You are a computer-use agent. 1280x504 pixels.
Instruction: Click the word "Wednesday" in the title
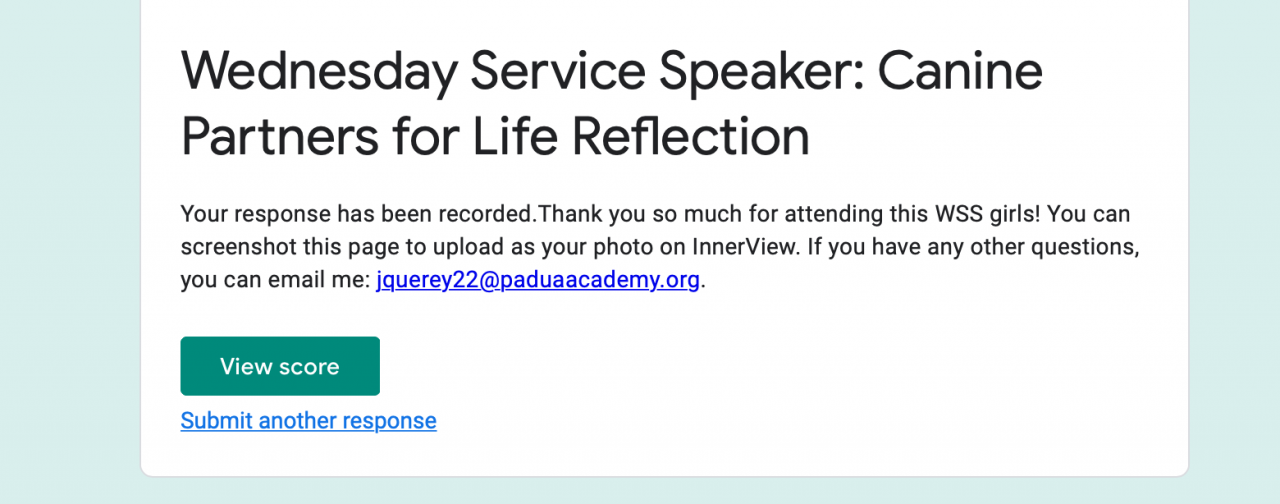pyautogui.click(x=316, y=71)
